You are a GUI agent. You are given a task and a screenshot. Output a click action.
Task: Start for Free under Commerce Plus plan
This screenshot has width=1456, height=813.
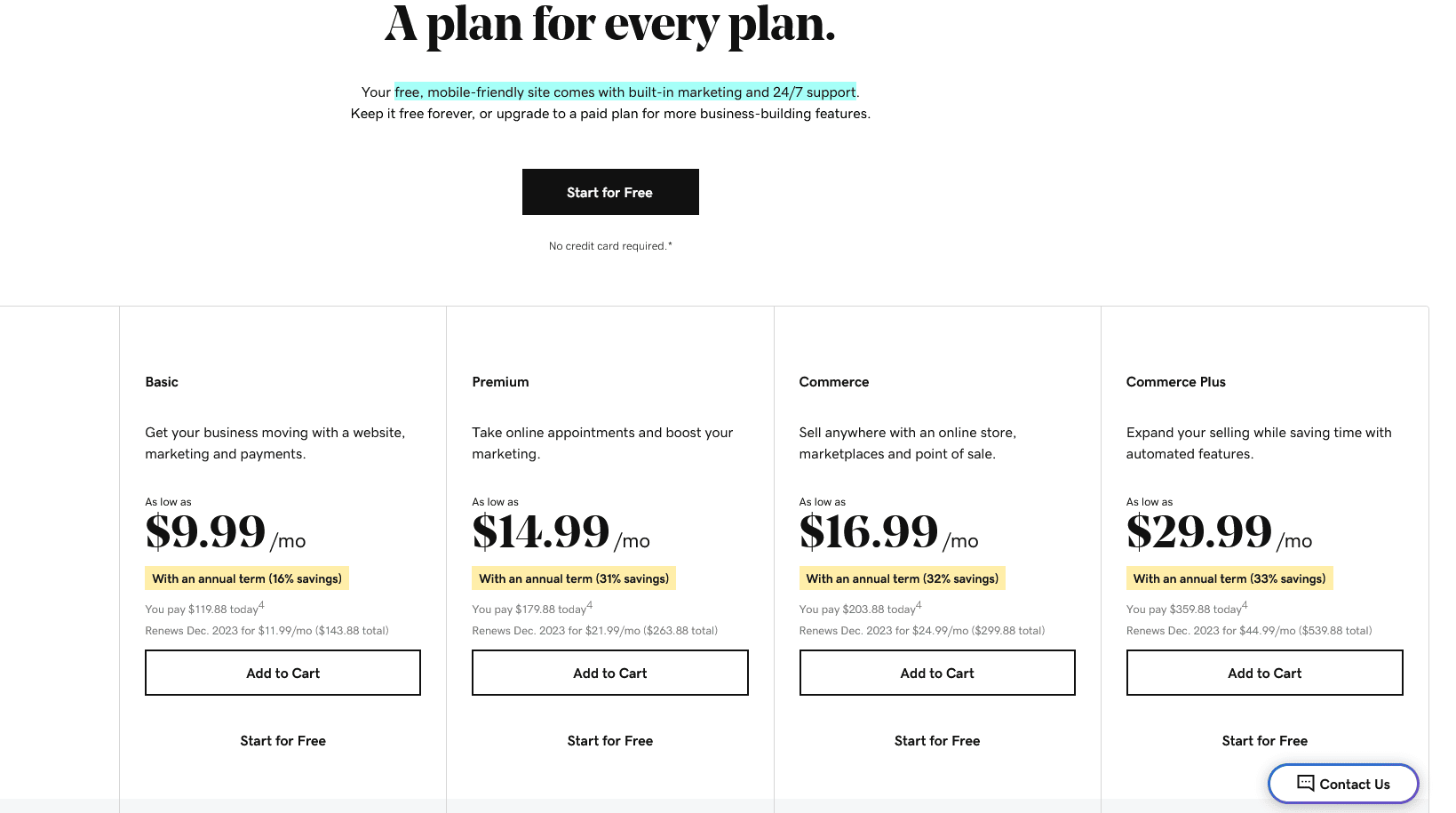point(1264,741)
